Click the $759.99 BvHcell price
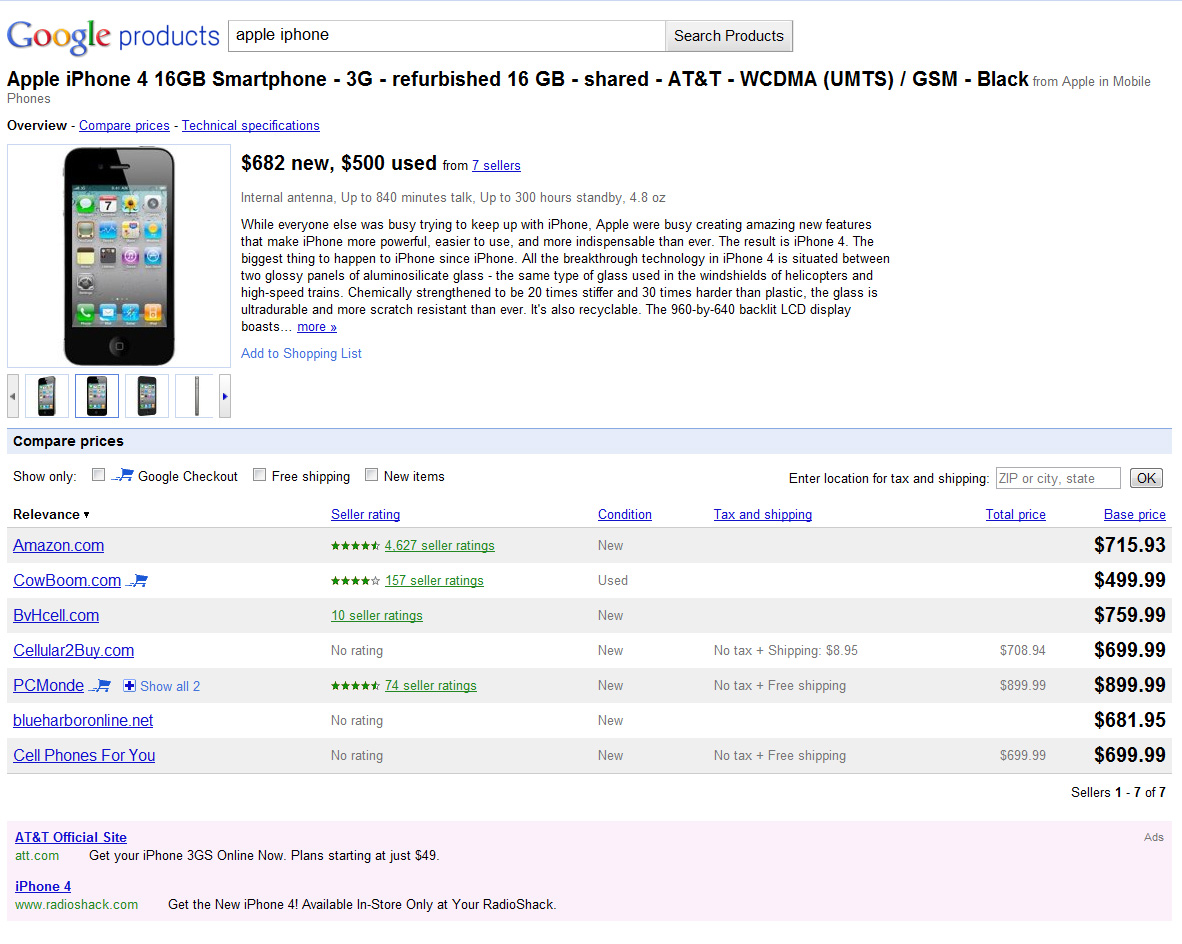The height and width of the screenshot is (944, 1182). 1129,615
